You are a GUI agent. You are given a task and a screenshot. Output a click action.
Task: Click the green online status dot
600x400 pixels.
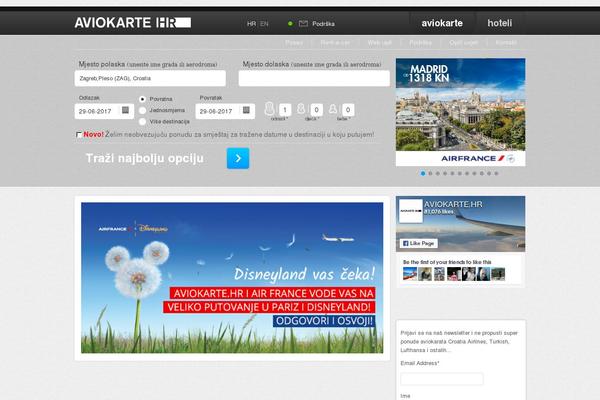point(290,24)
